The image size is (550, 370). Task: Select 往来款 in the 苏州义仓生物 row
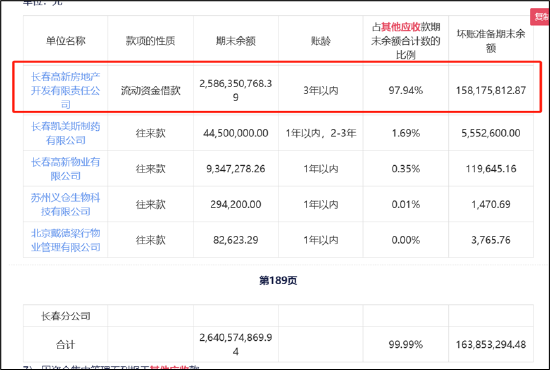tap(150, 204)
